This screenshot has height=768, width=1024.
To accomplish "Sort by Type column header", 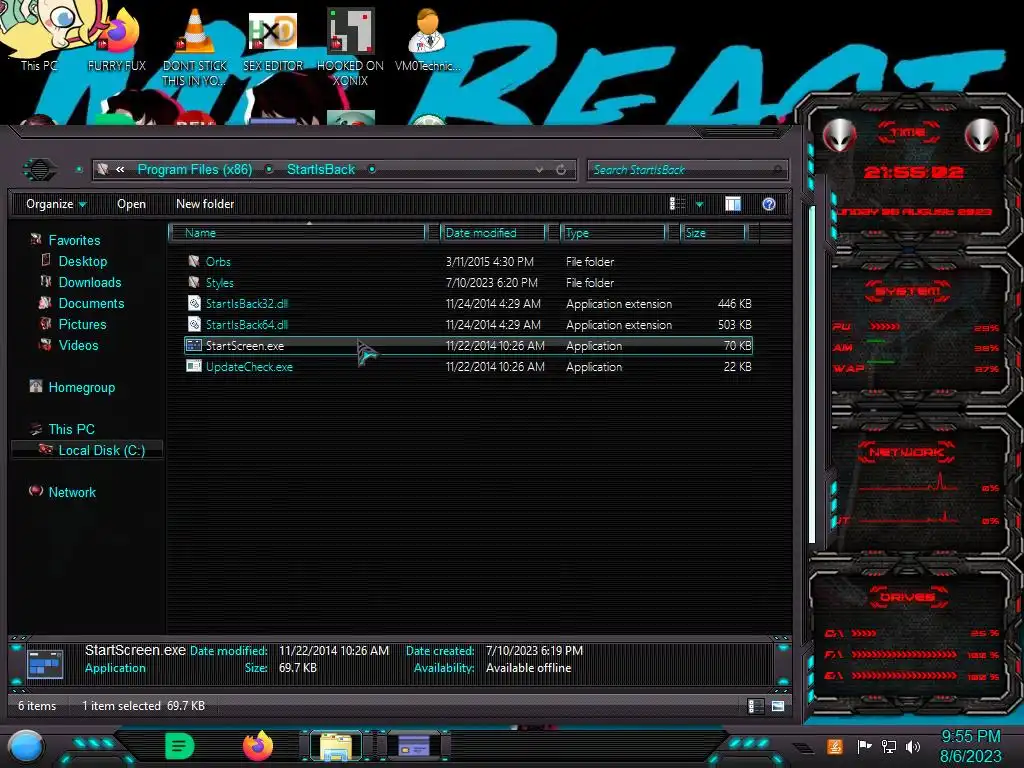I will (613, 232).
